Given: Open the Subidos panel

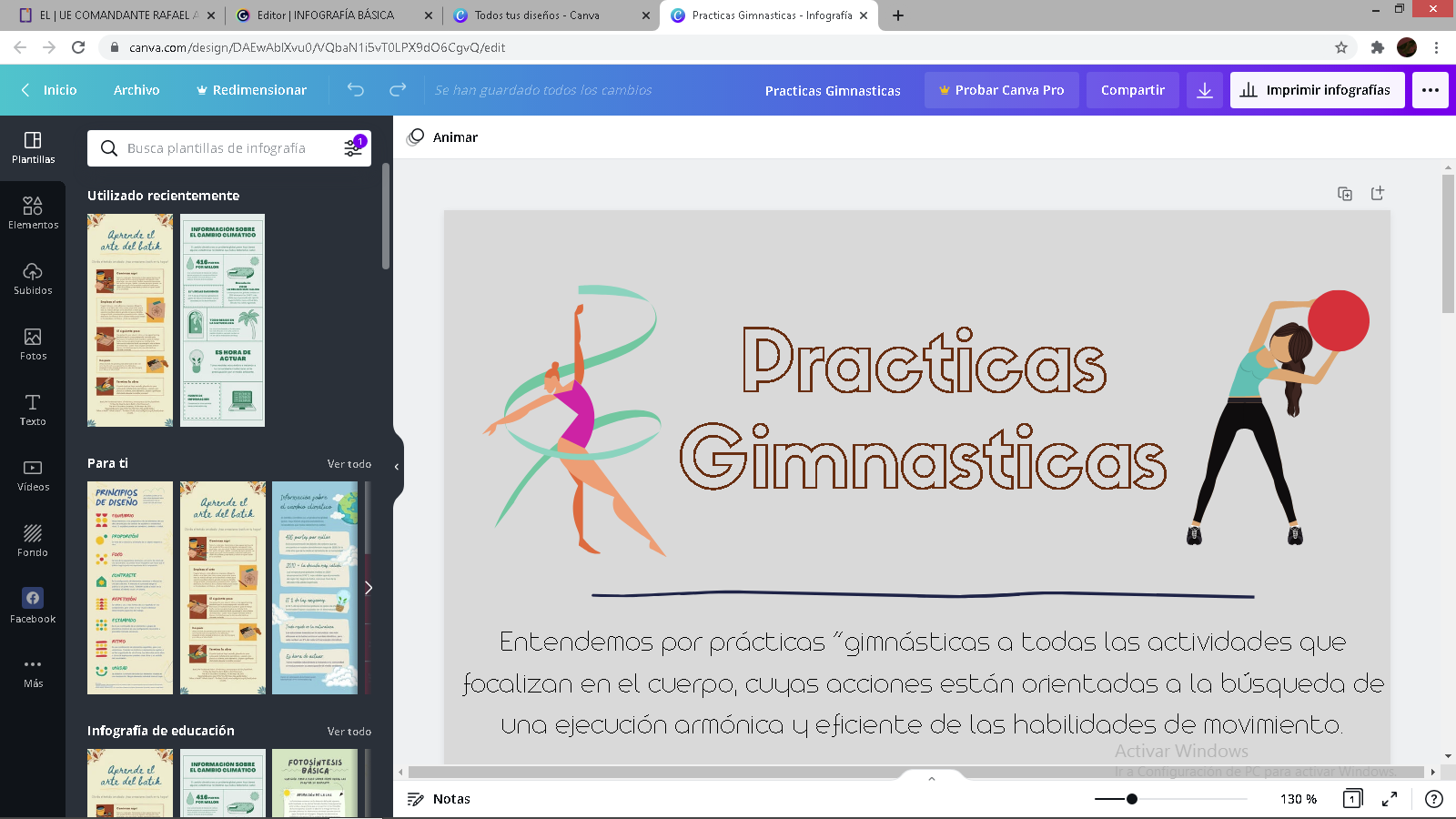Looking at the screenshot, I should [33, 278].
